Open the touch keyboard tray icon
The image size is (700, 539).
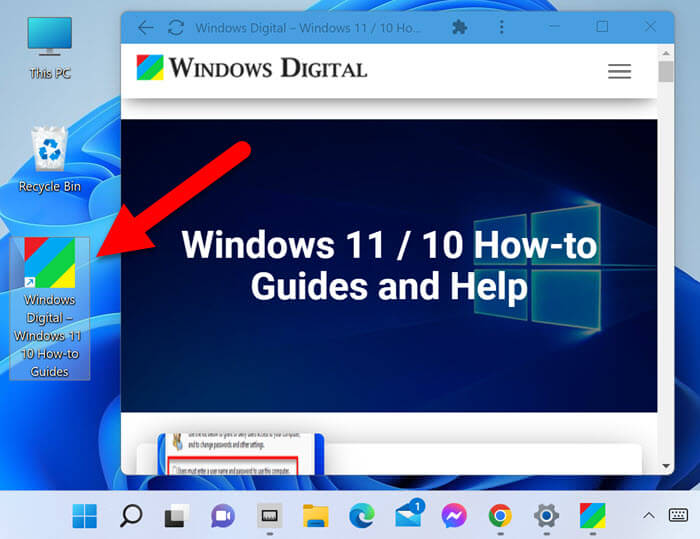coord(678,515)
